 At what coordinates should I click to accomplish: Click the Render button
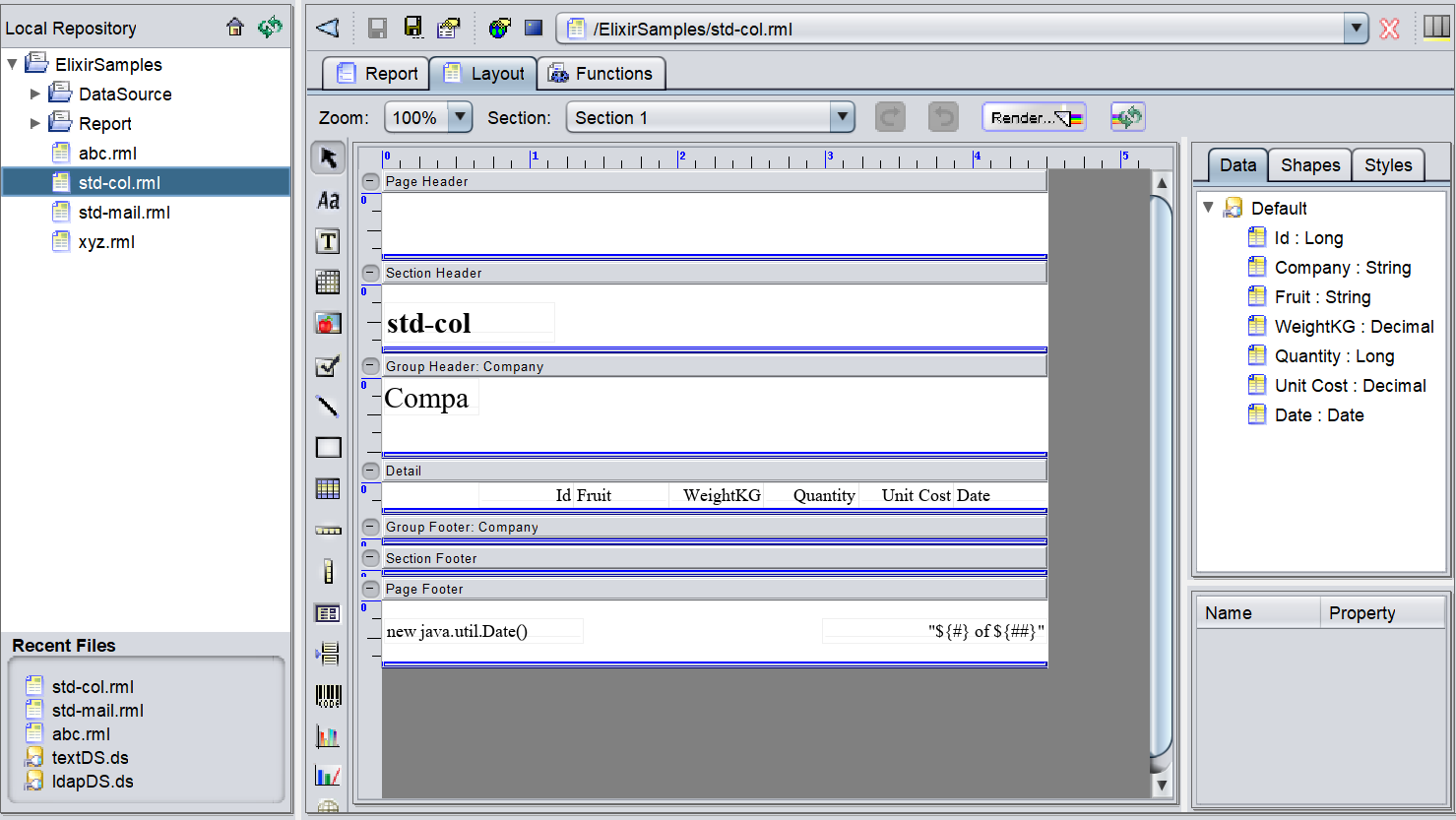click(1034, 117)
